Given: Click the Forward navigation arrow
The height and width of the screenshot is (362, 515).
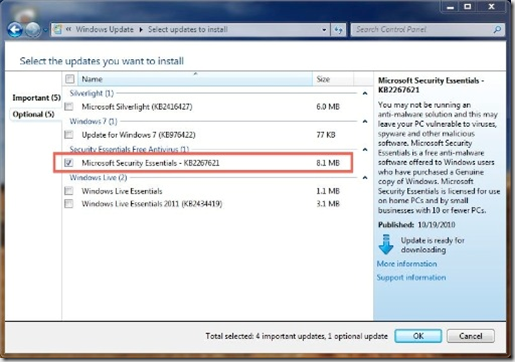Looking at the screenshot, I should (33, 30).
